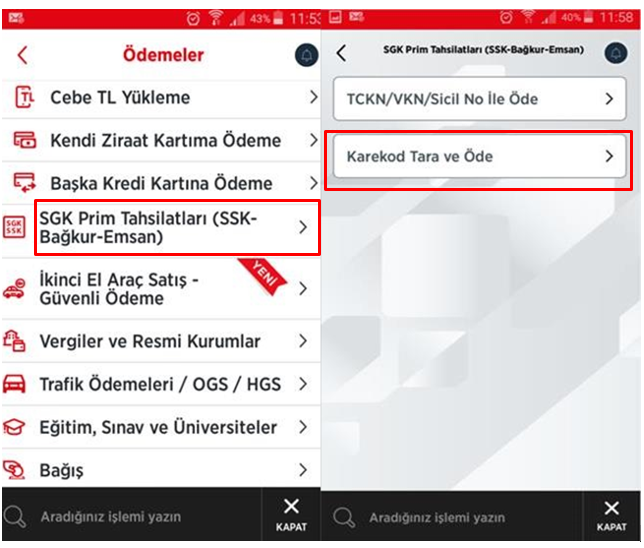This screenshot has height=548, width=644.
Task: Tap KAPAT on the Ödemeler screen
Action: pyautogui.click(x=291, y=515)
